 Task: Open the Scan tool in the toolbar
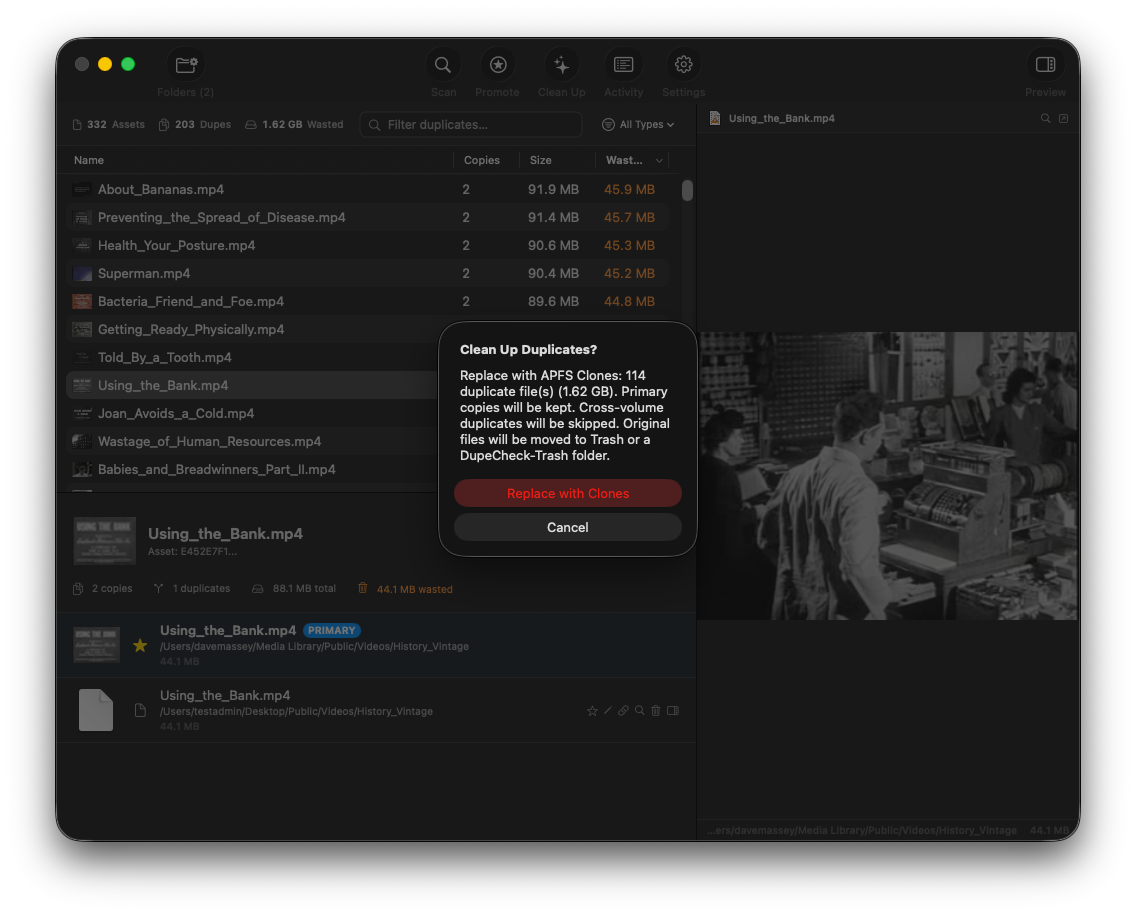[x=443, y=63]
